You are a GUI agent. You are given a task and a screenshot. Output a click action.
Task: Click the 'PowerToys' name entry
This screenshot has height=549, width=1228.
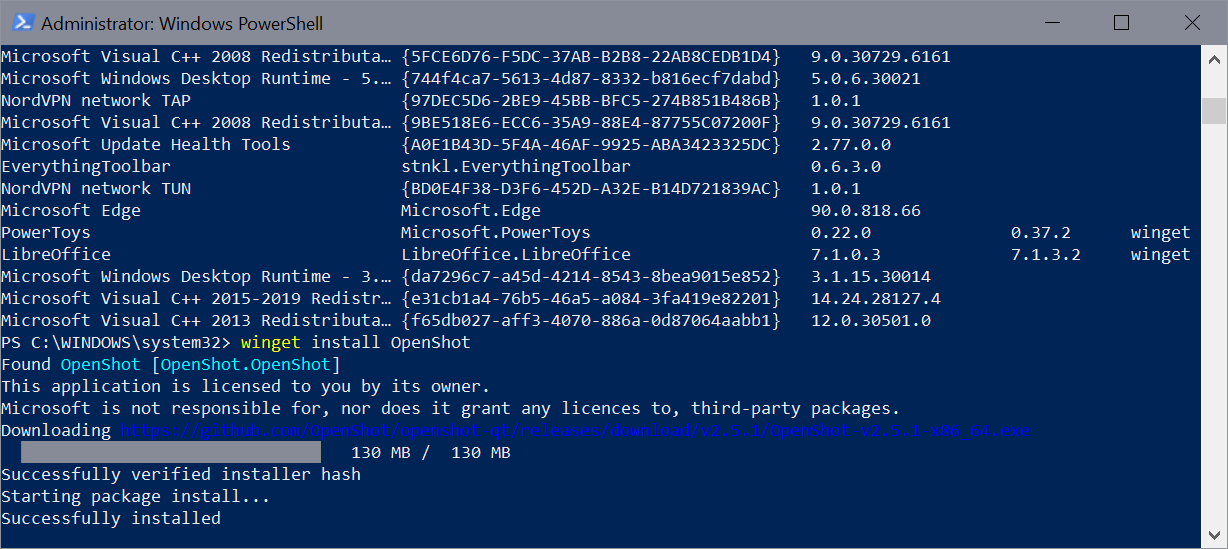point(46,233)
